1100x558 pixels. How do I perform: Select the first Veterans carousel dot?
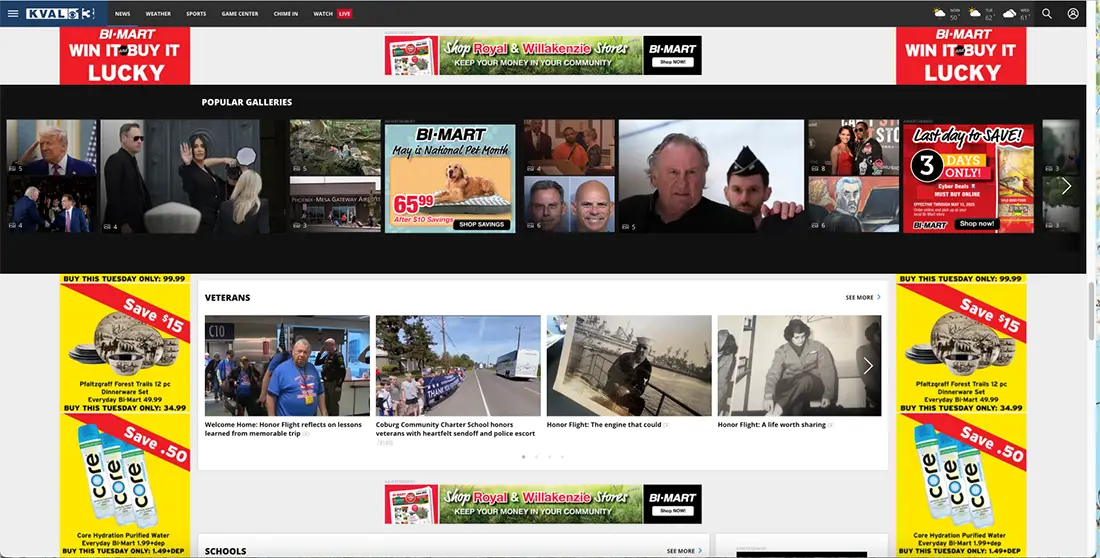point(523,457)
